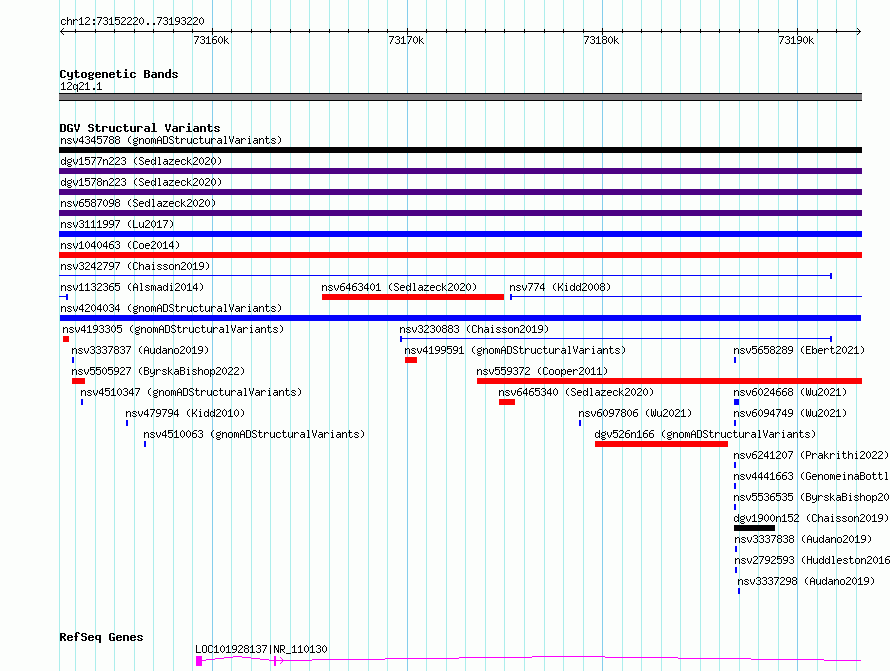The image size is (890, 671).
Task: Click the 73180k ruler tick label
Action: tap(601, 40)
